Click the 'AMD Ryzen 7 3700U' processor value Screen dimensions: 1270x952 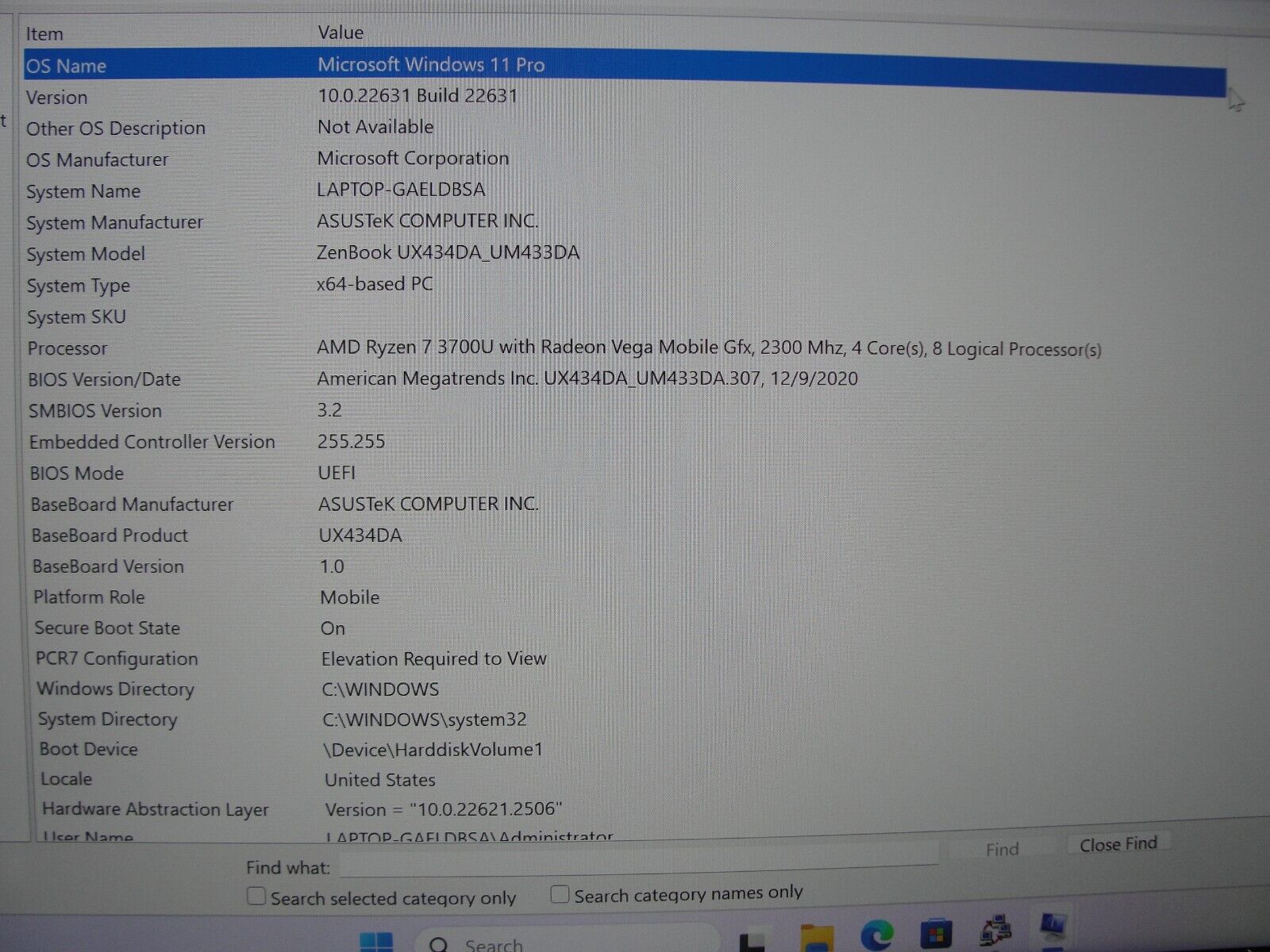tap(709, 348)
